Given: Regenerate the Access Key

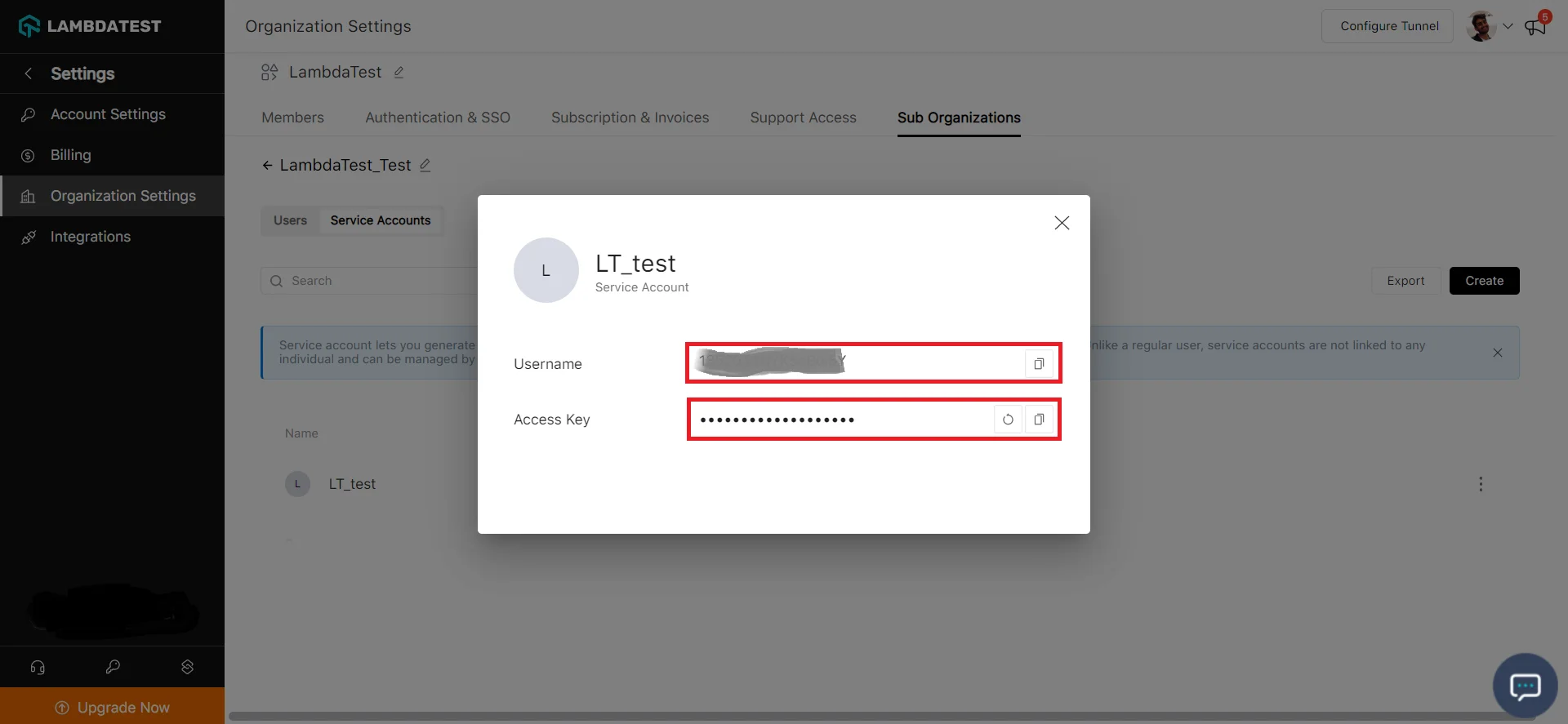Looking at the screenshot, I should (1008, 420).
